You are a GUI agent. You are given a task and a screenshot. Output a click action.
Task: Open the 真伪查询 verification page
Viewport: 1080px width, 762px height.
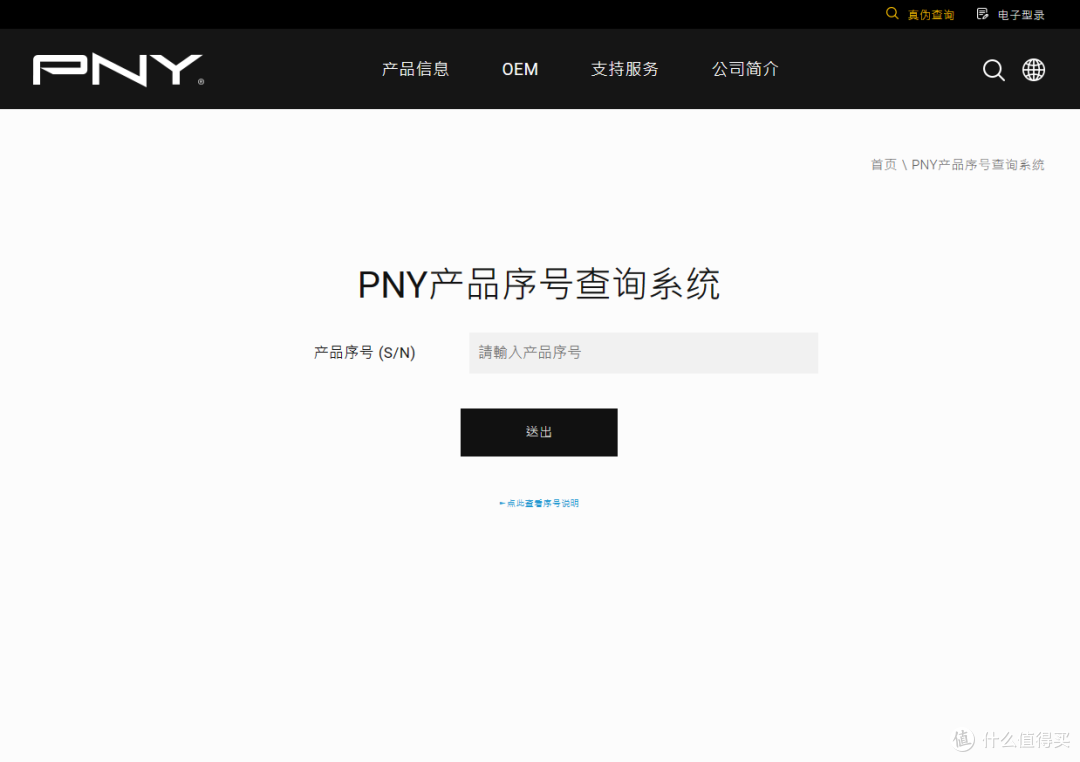click(929, 14)
